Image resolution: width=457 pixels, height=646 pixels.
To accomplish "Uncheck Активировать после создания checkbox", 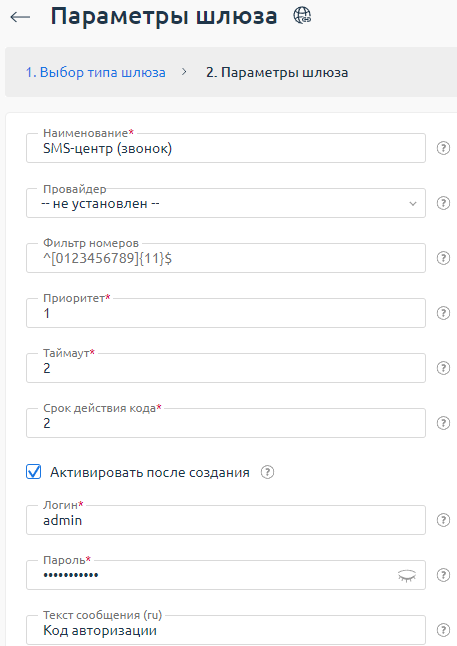I will (33, 472).
